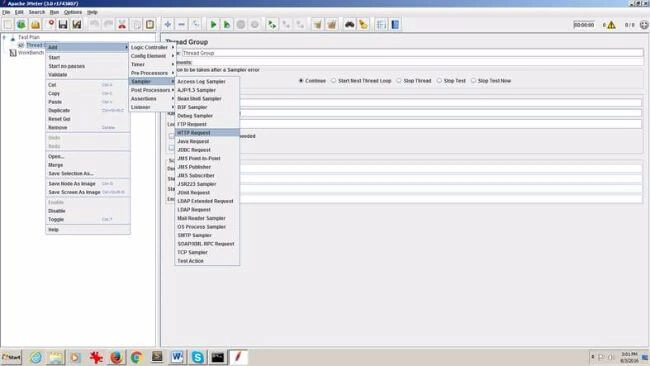Choose FTP Request from Sampler list
Image resolution: width=650 pixels, height=366 pixels.
207,124
